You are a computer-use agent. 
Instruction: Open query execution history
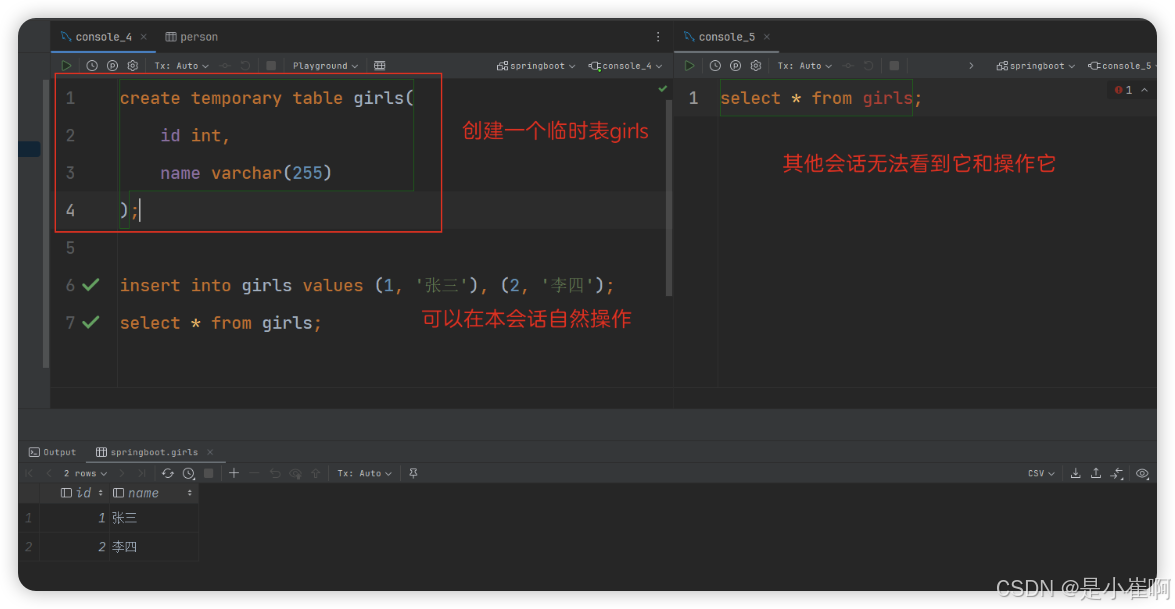(x=91, y=65)
